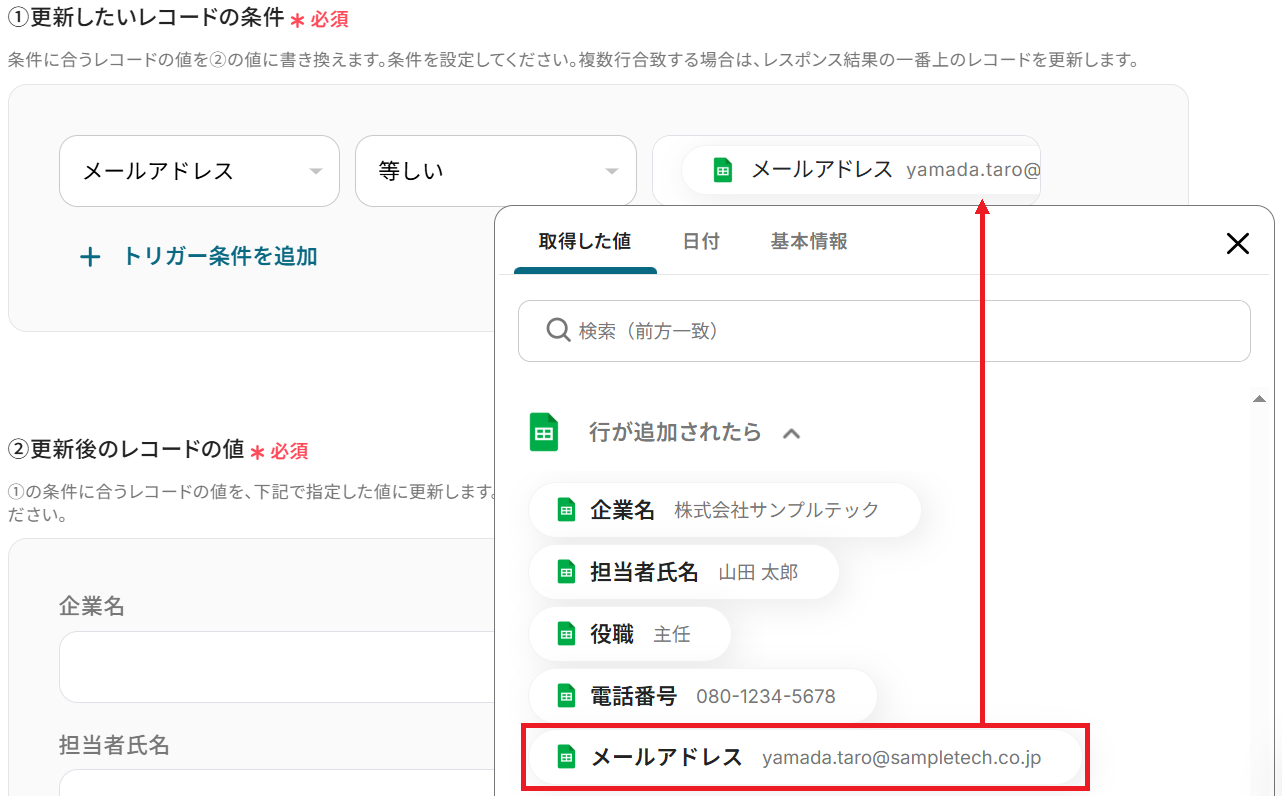Click the 担当者氏名 input field in section ②
The image size is (1282, 796).
point(278,782)
